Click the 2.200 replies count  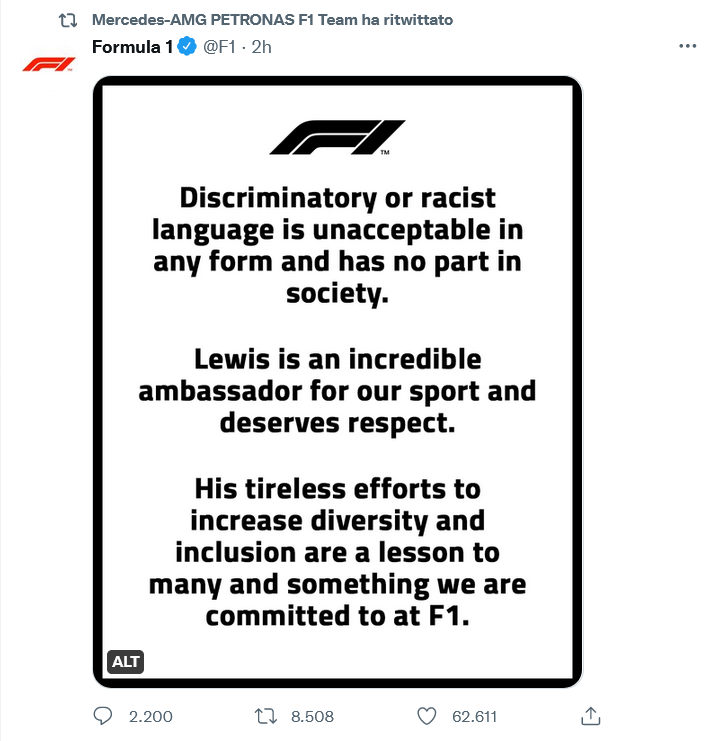pyautogui.click(x=151, y=716)
